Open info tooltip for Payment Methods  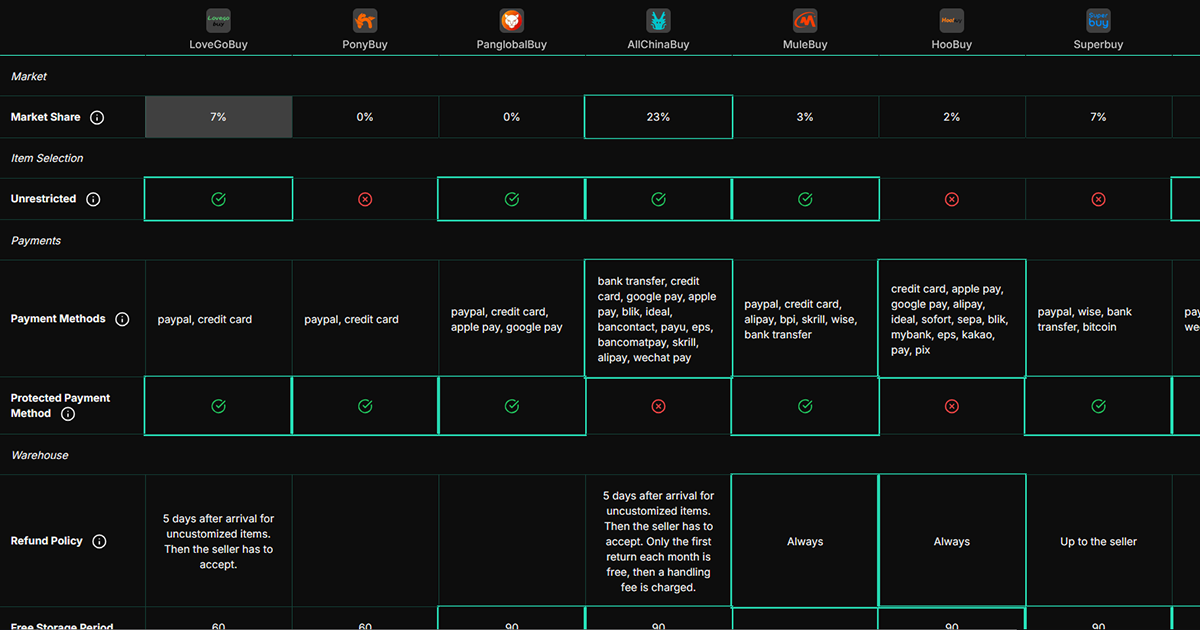coord(122,320)
